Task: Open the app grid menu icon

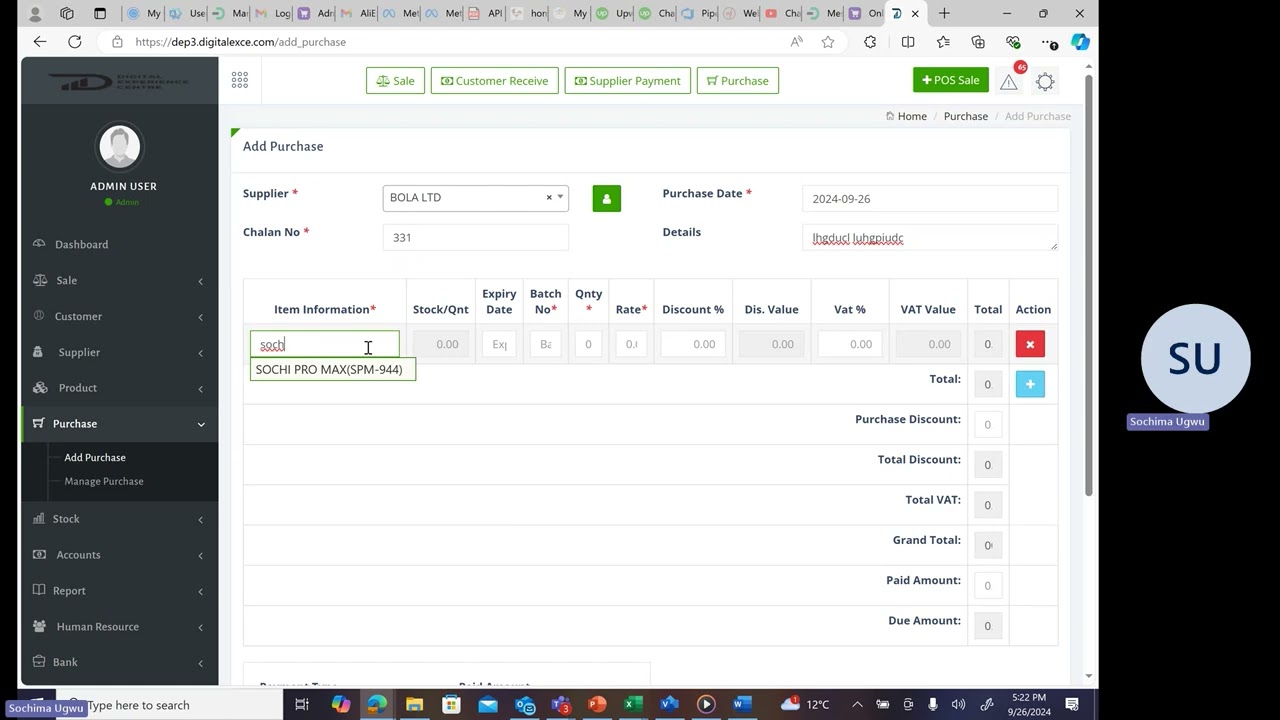Action: click(239, 80)
